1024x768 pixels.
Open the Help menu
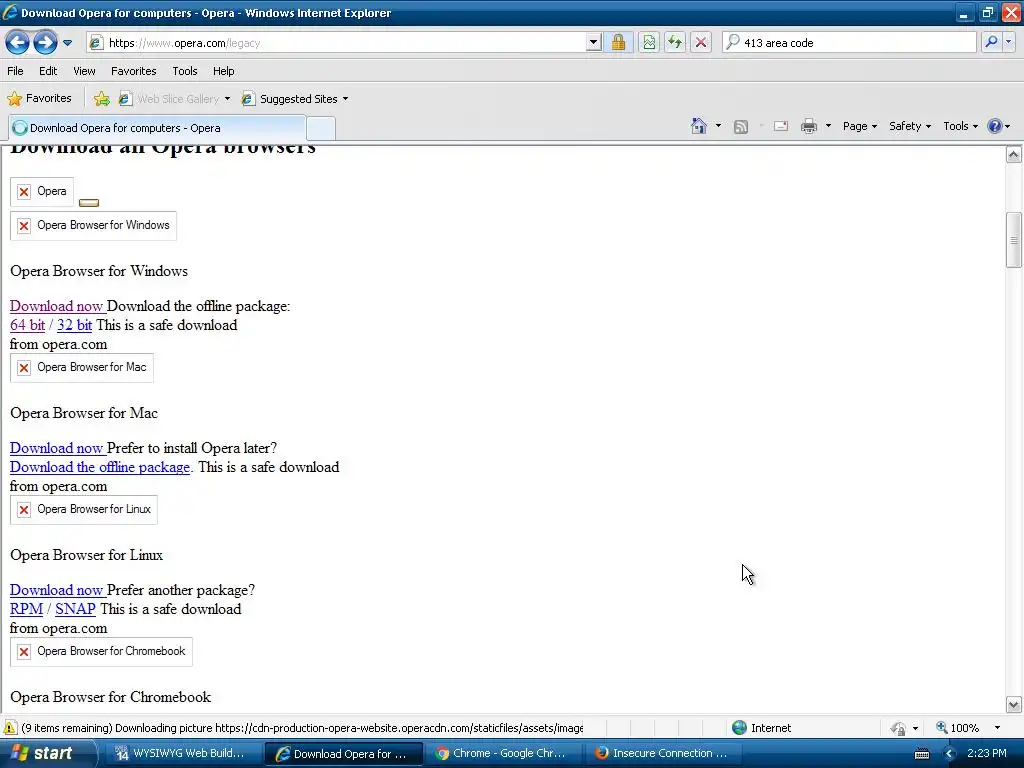(x=223, y=71)
